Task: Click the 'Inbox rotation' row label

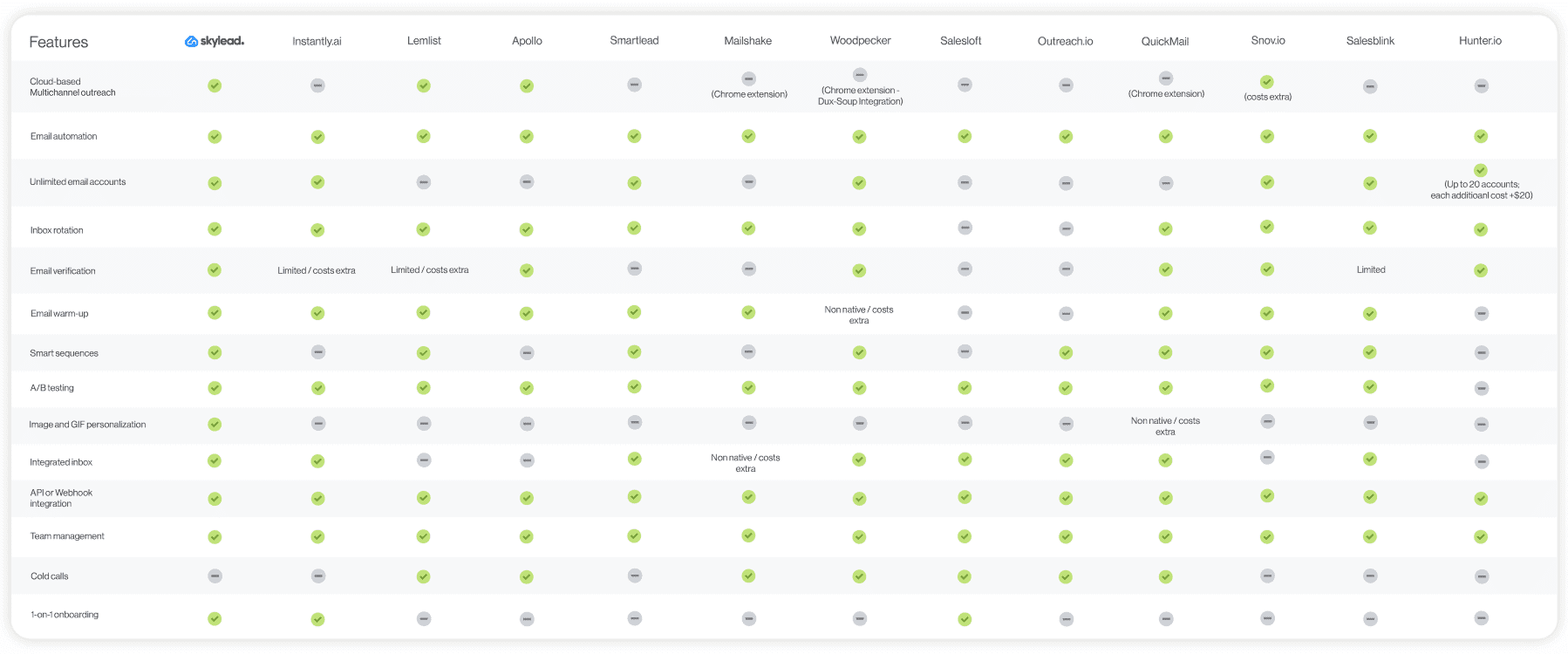Action: click(x=57, y=230)
